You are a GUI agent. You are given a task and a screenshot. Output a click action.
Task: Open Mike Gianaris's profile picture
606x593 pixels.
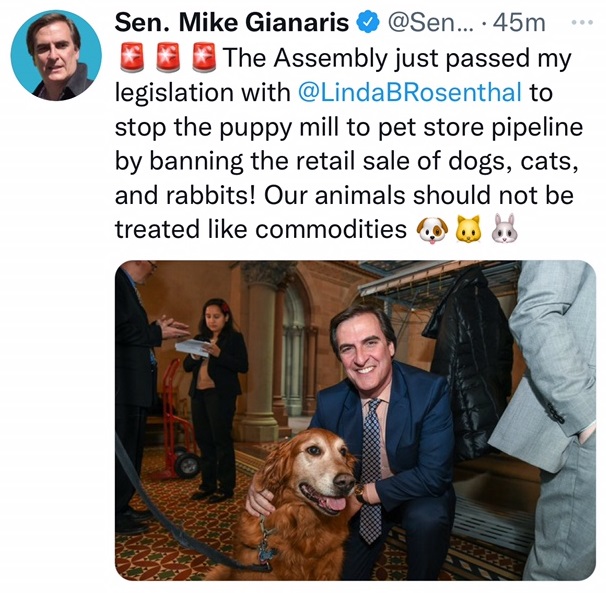[x=55, y=55]
